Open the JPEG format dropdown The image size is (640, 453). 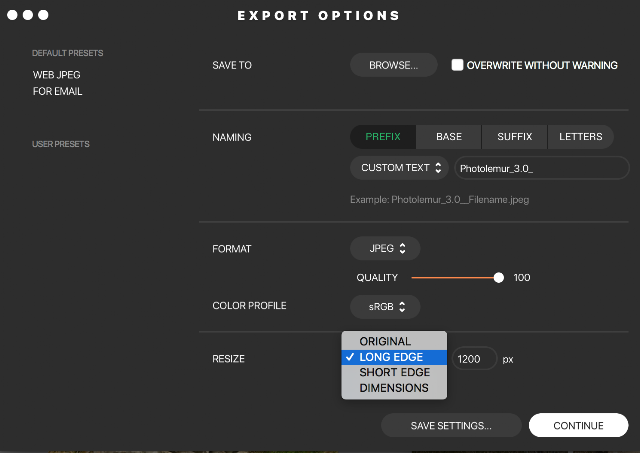(x=385, y=248)
